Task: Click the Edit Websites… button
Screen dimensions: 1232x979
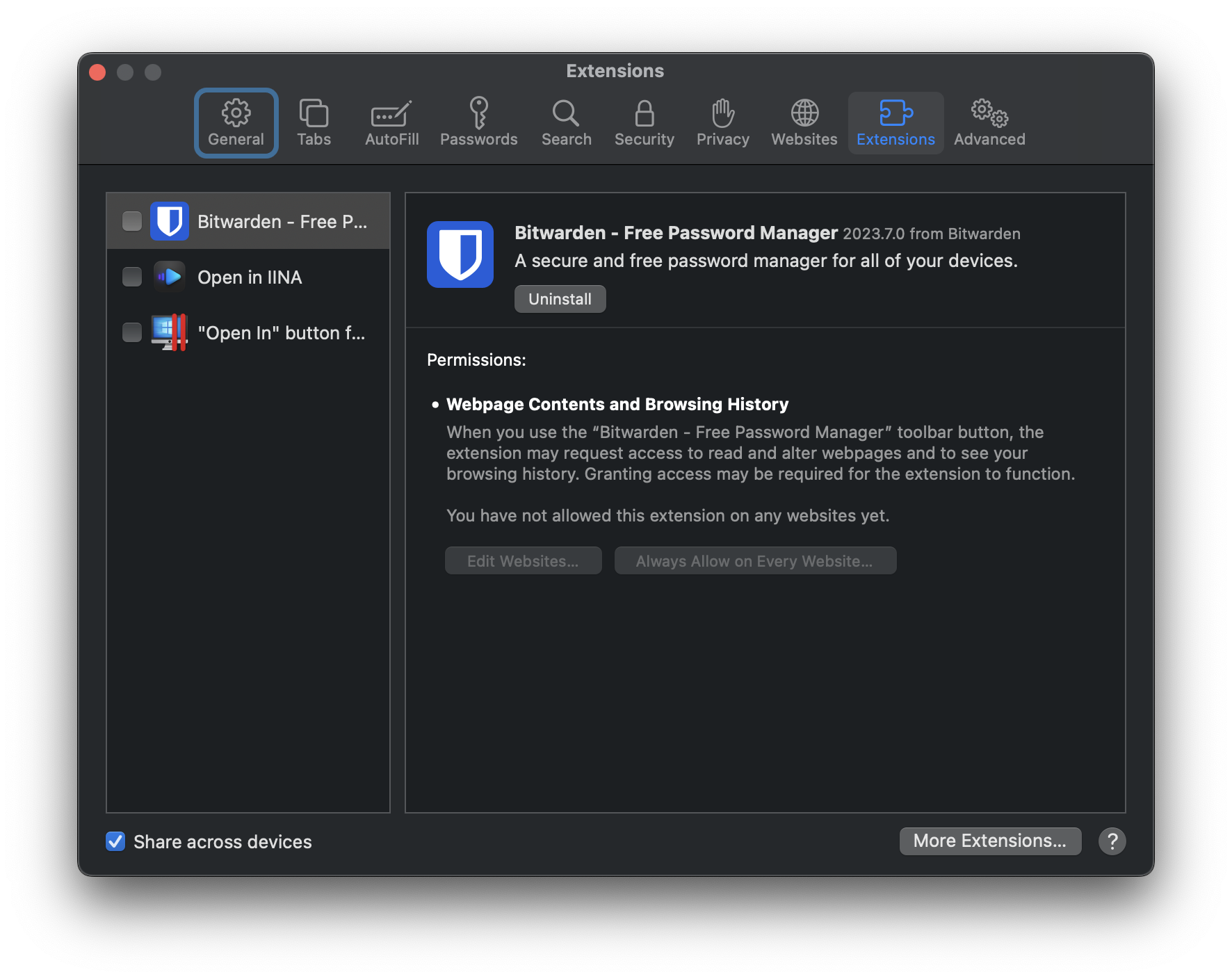Action: (524, 560)
